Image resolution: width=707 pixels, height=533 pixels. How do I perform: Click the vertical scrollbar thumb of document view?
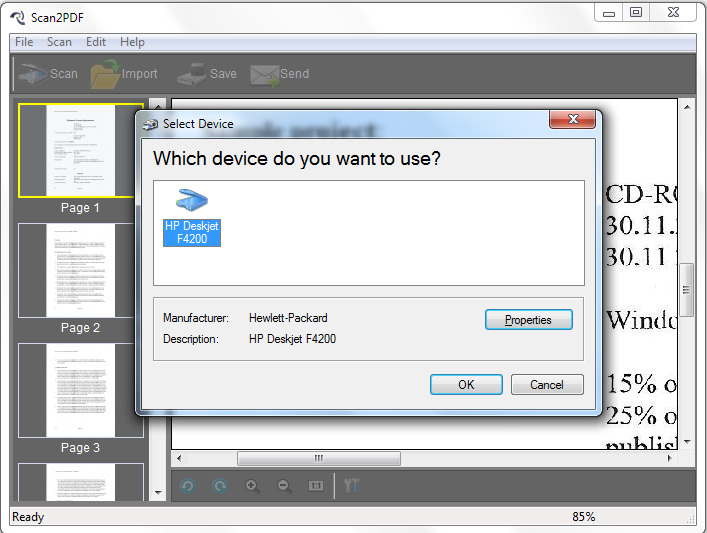coord(686,290)
